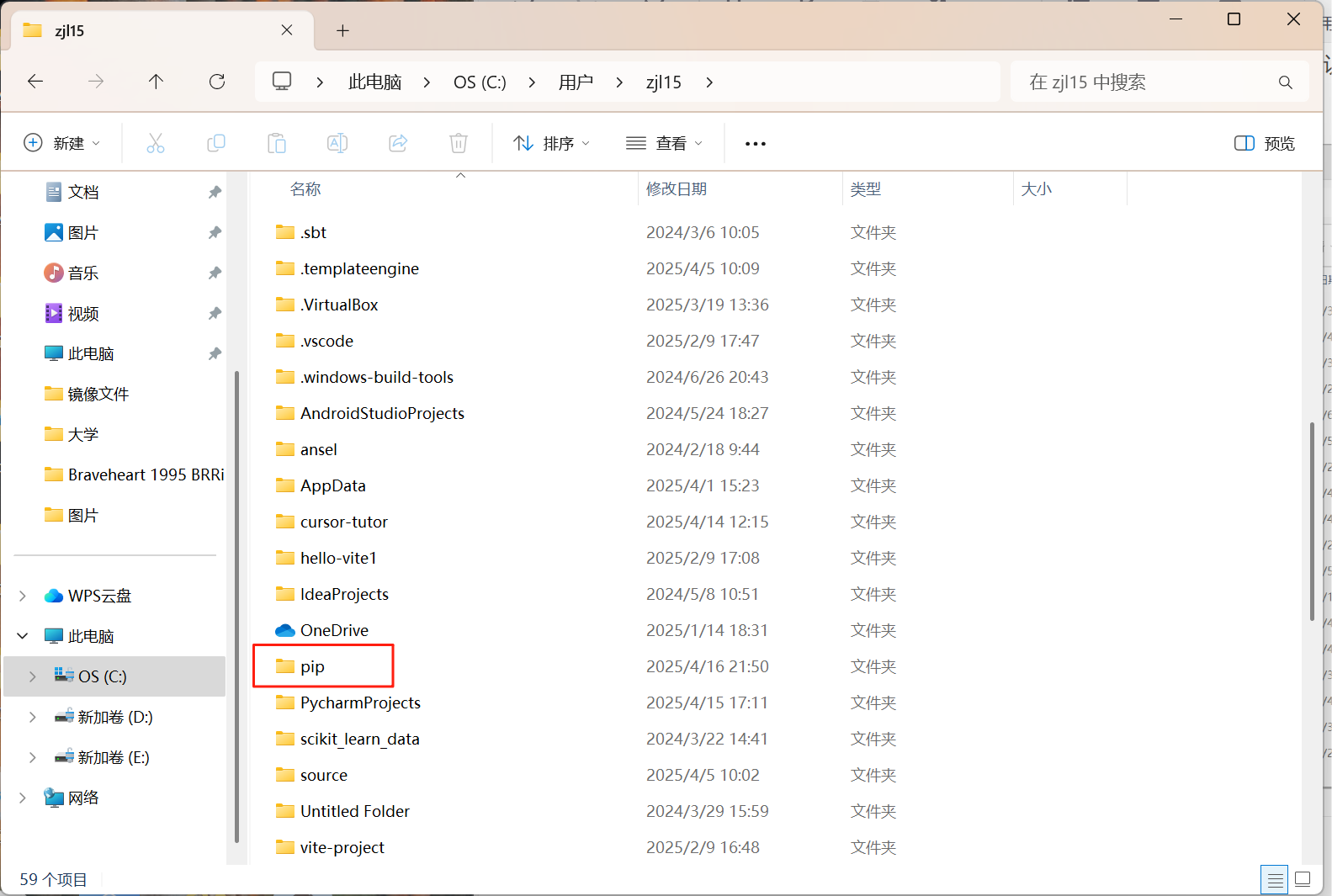Click the search magnifier icon
The image size is (1332, 896).
click(1285, 82)
